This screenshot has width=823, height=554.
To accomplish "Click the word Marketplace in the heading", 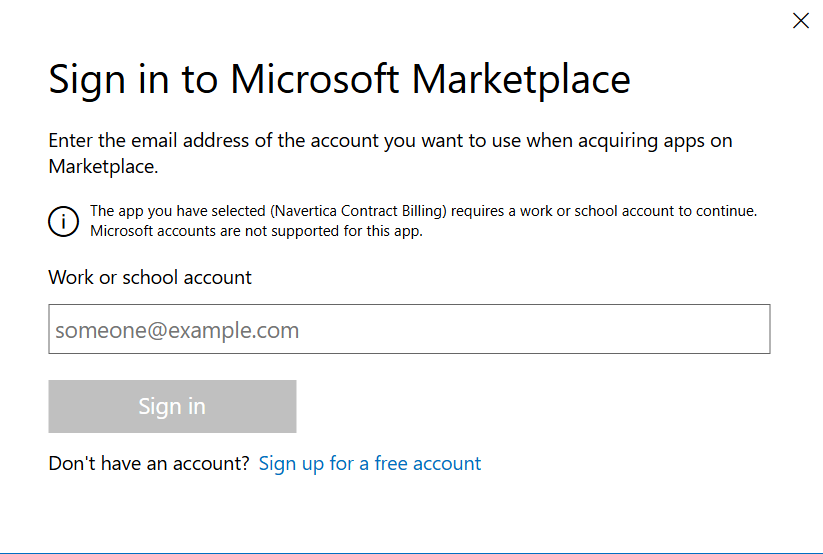I will tap(521, 79).
